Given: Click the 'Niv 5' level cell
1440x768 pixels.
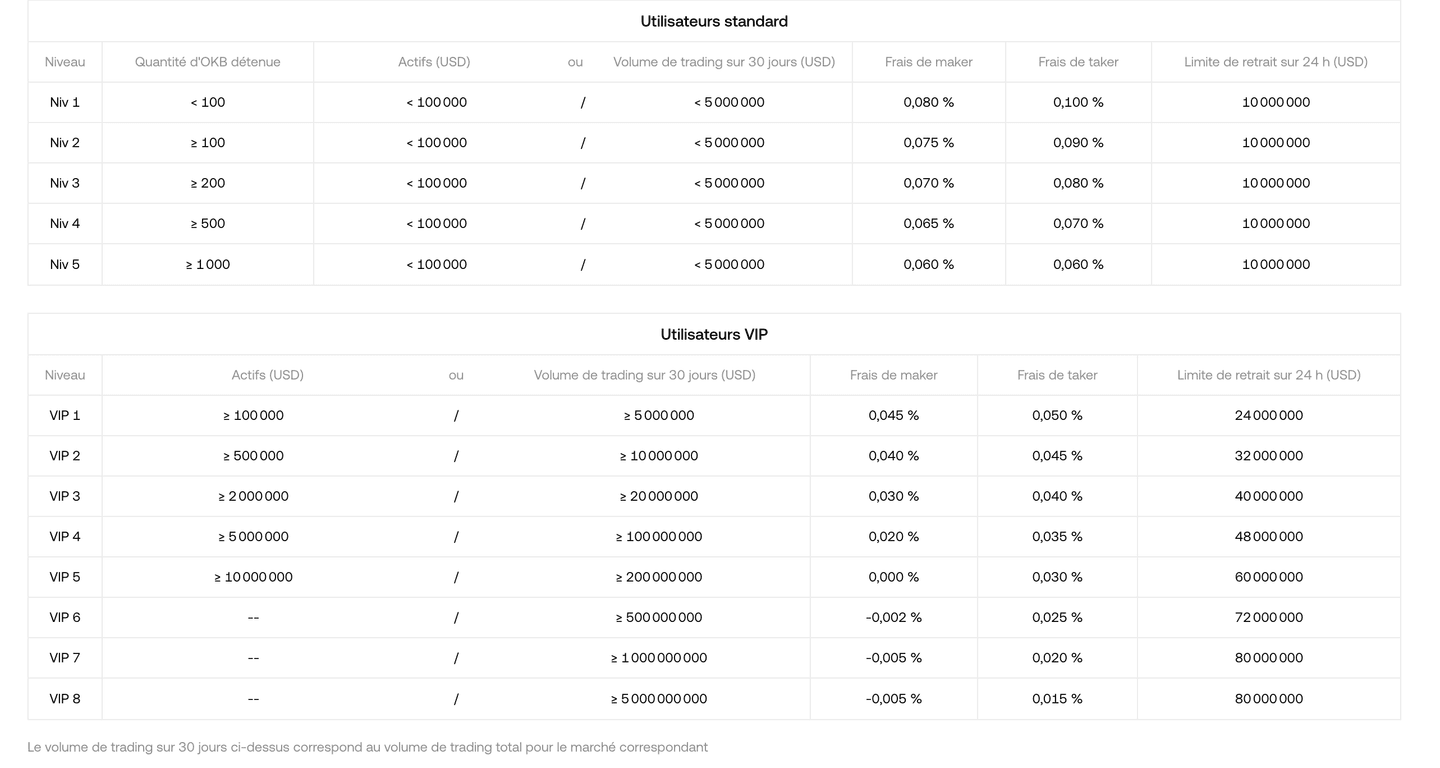Looking at the screenshot, I should tap(65, 264).
